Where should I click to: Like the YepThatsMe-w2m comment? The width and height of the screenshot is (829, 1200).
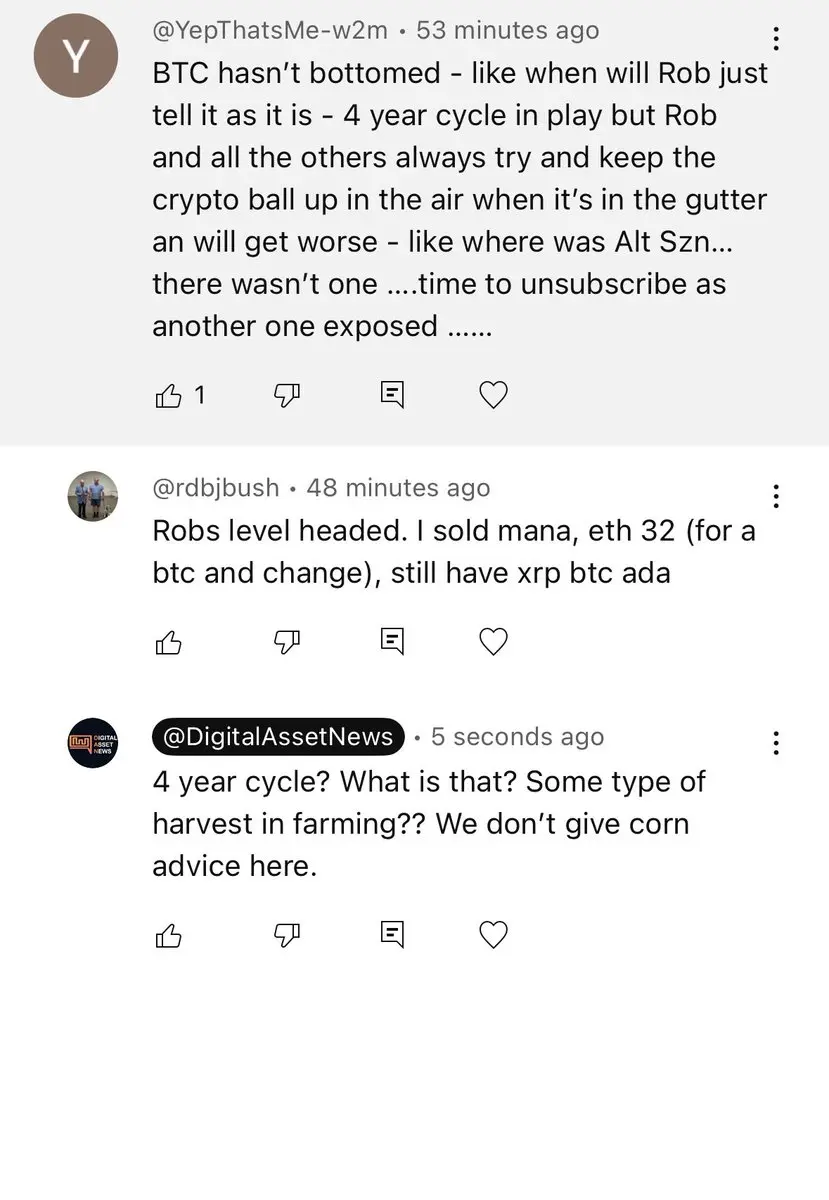click(x=168, y=396)
